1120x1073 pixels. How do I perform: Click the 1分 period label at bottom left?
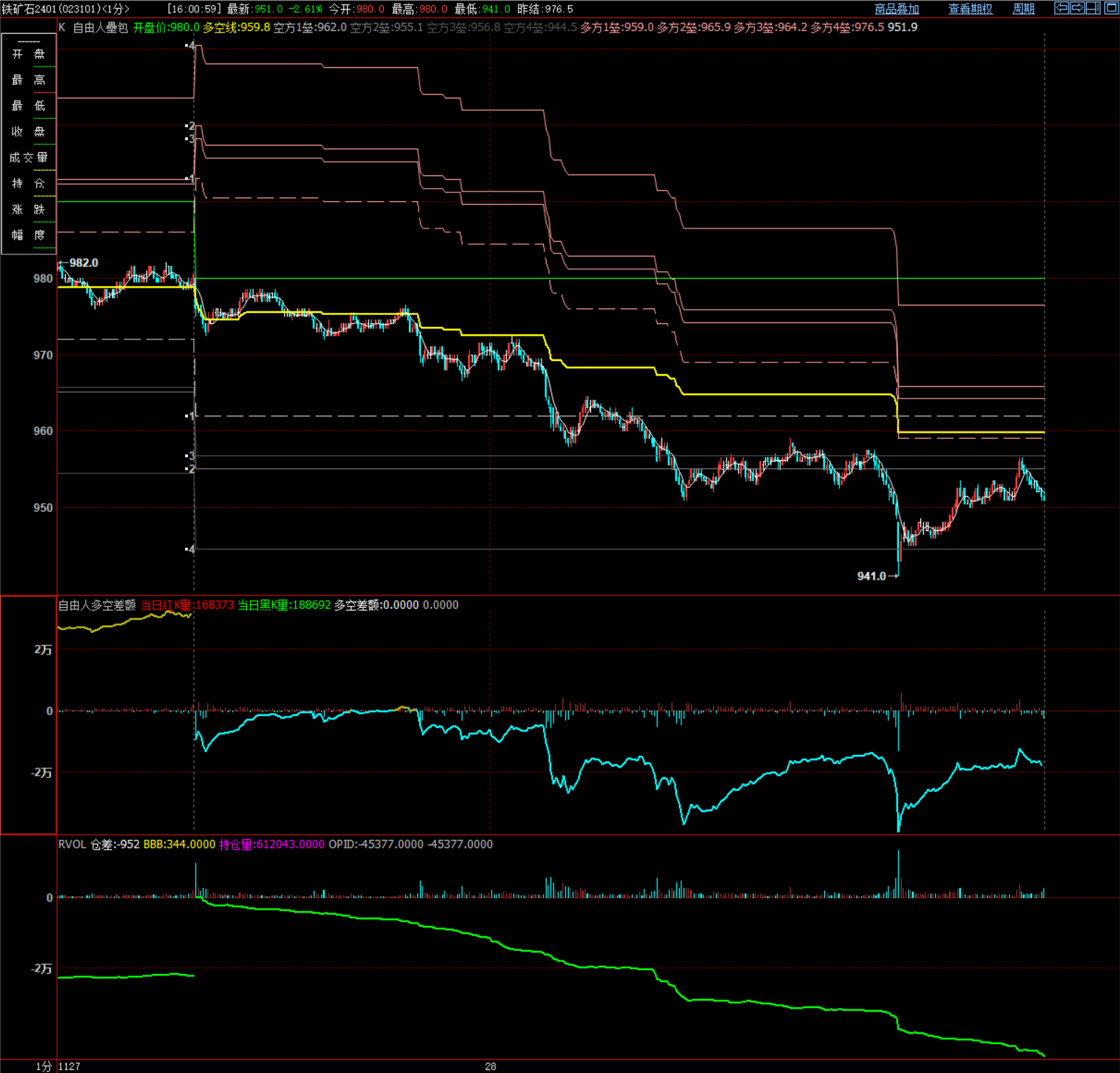[x=44, y=1066]
